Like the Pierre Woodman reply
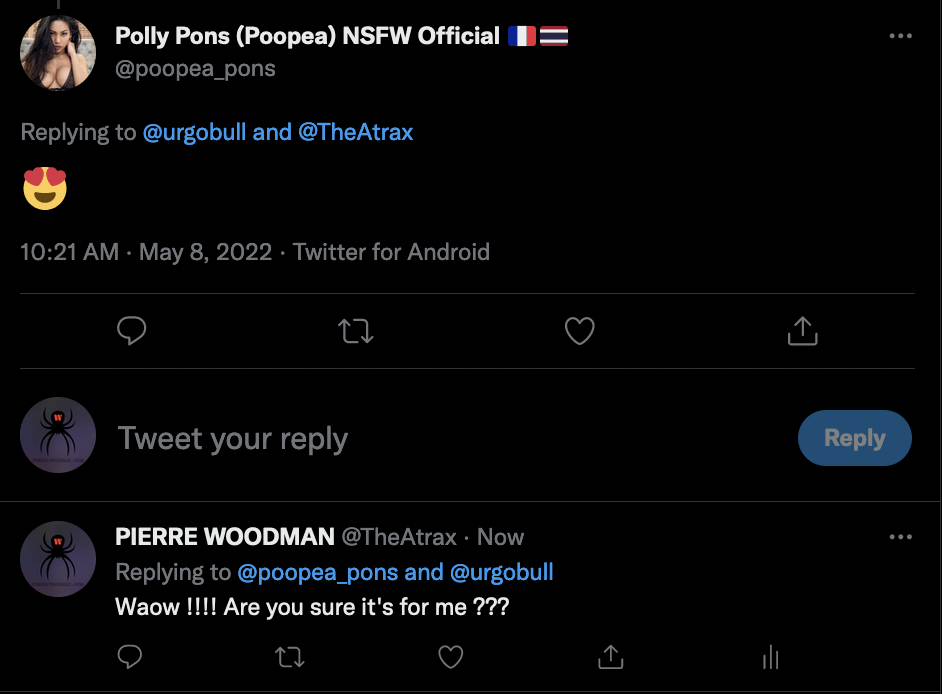The height and width of the screenshot is (694, 942). 451,657
